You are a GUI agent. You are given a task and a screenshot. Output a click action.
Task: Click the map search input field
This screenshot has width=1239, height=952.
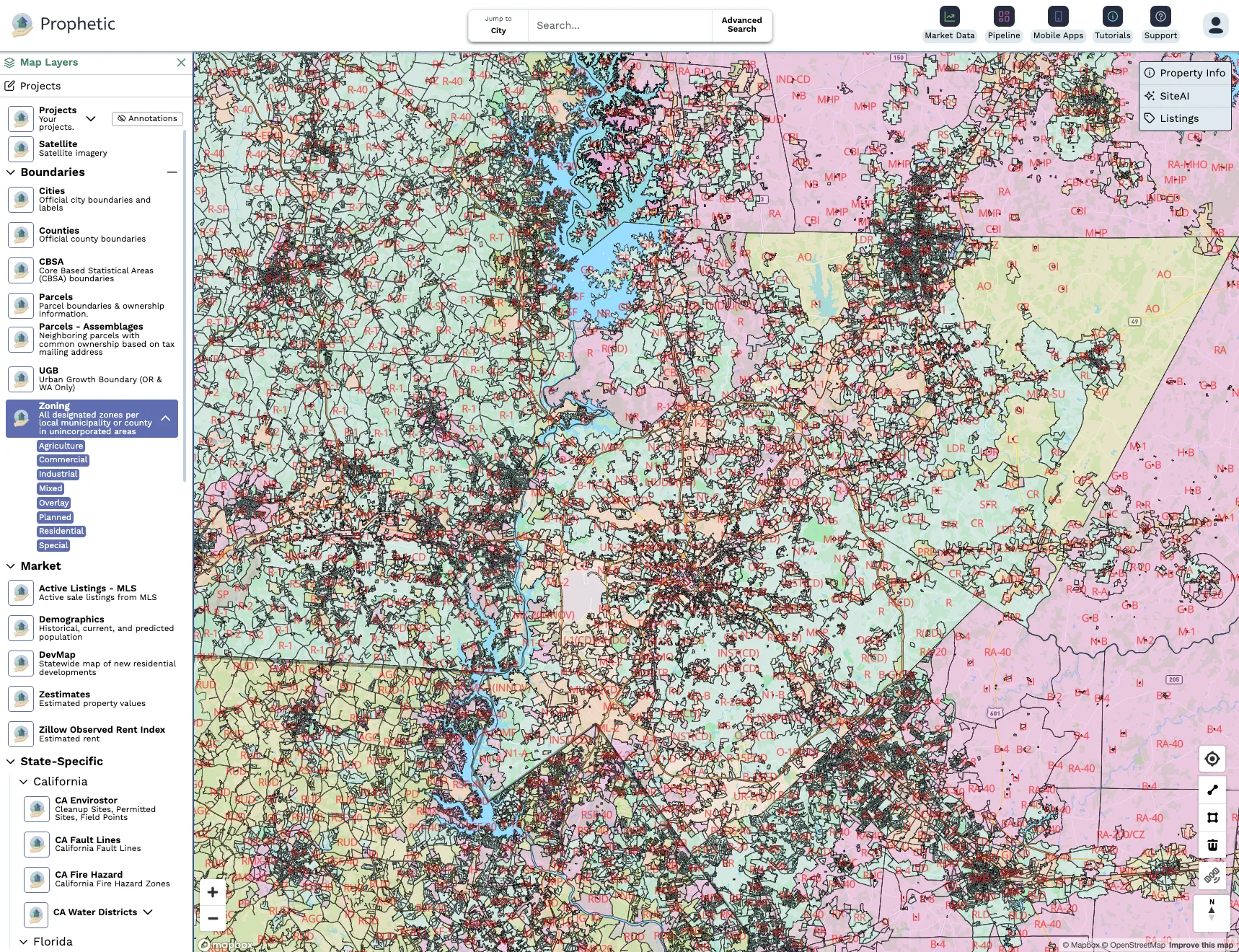(619, 25)
